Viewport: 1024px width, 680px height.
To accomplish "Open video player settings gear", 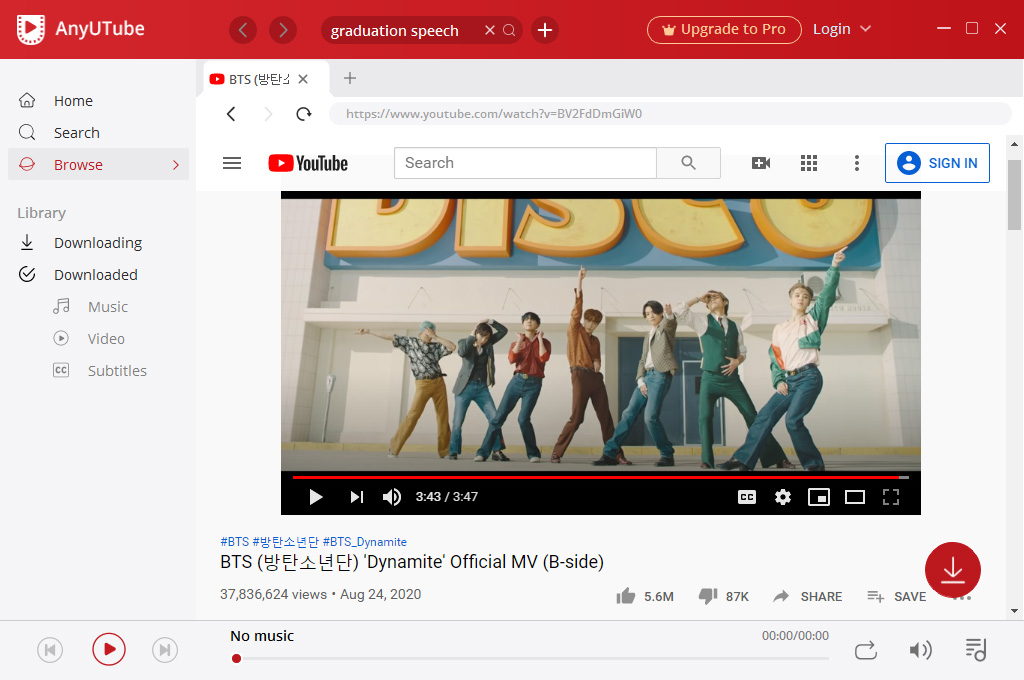I will [783, 497].
